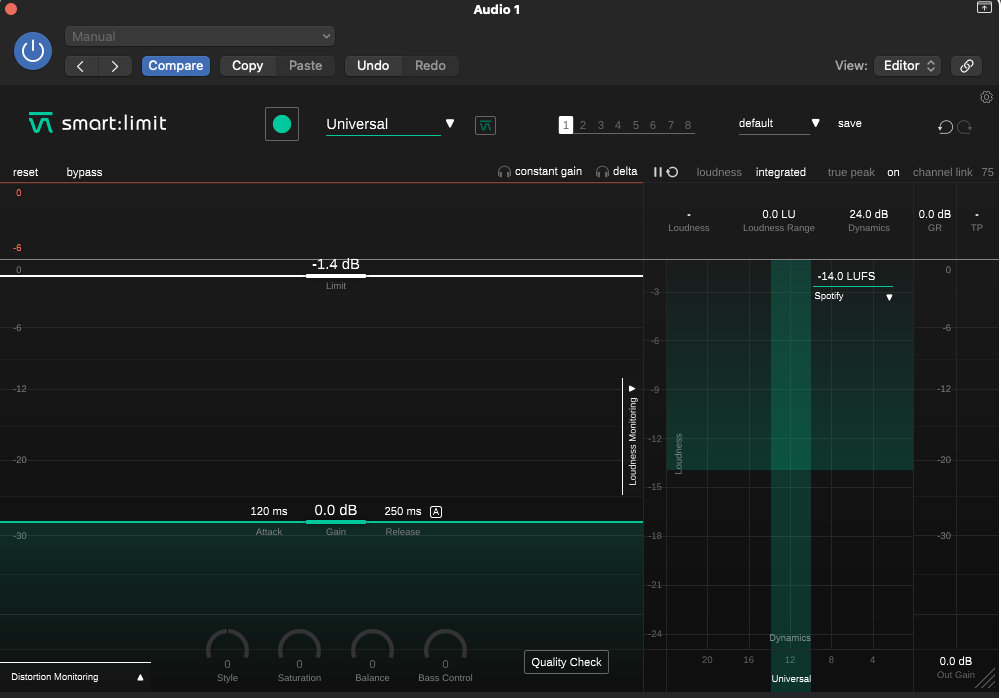
Task: Open the Universal profile dropdown
Action: 390,124
